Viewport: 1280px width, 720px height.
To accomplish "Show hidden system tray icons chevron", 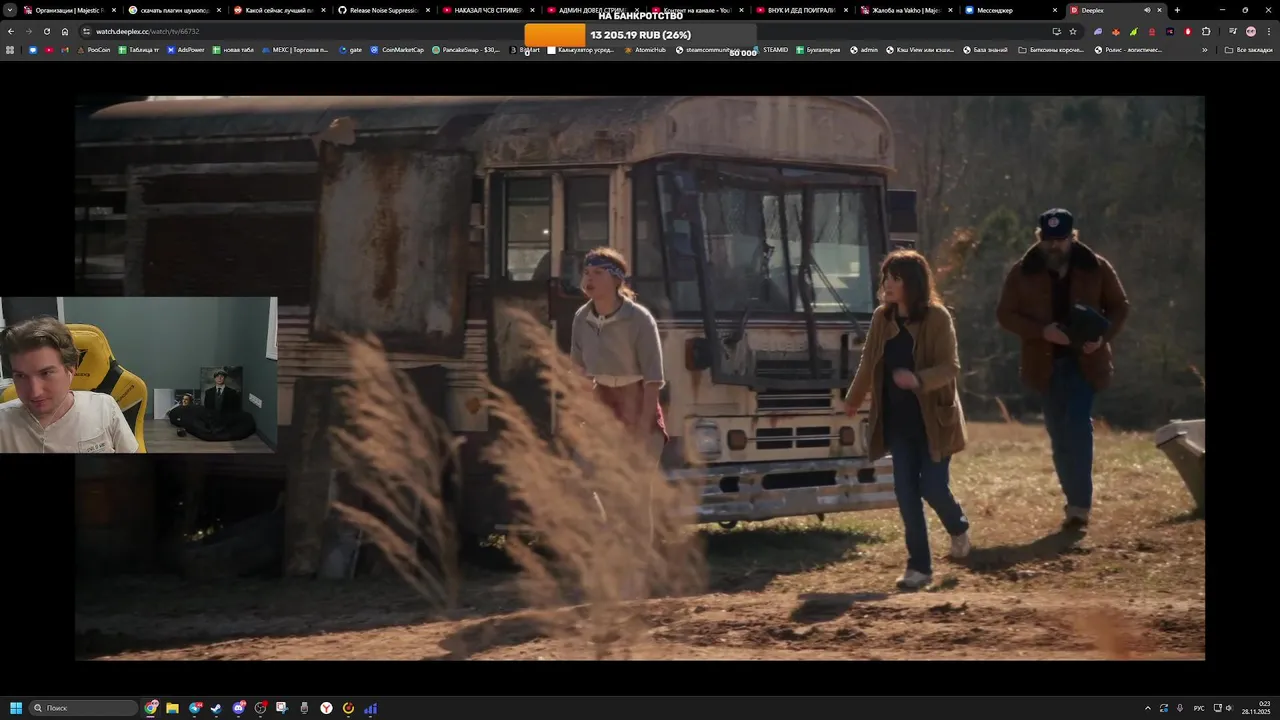I will [x=1147, y=708].
